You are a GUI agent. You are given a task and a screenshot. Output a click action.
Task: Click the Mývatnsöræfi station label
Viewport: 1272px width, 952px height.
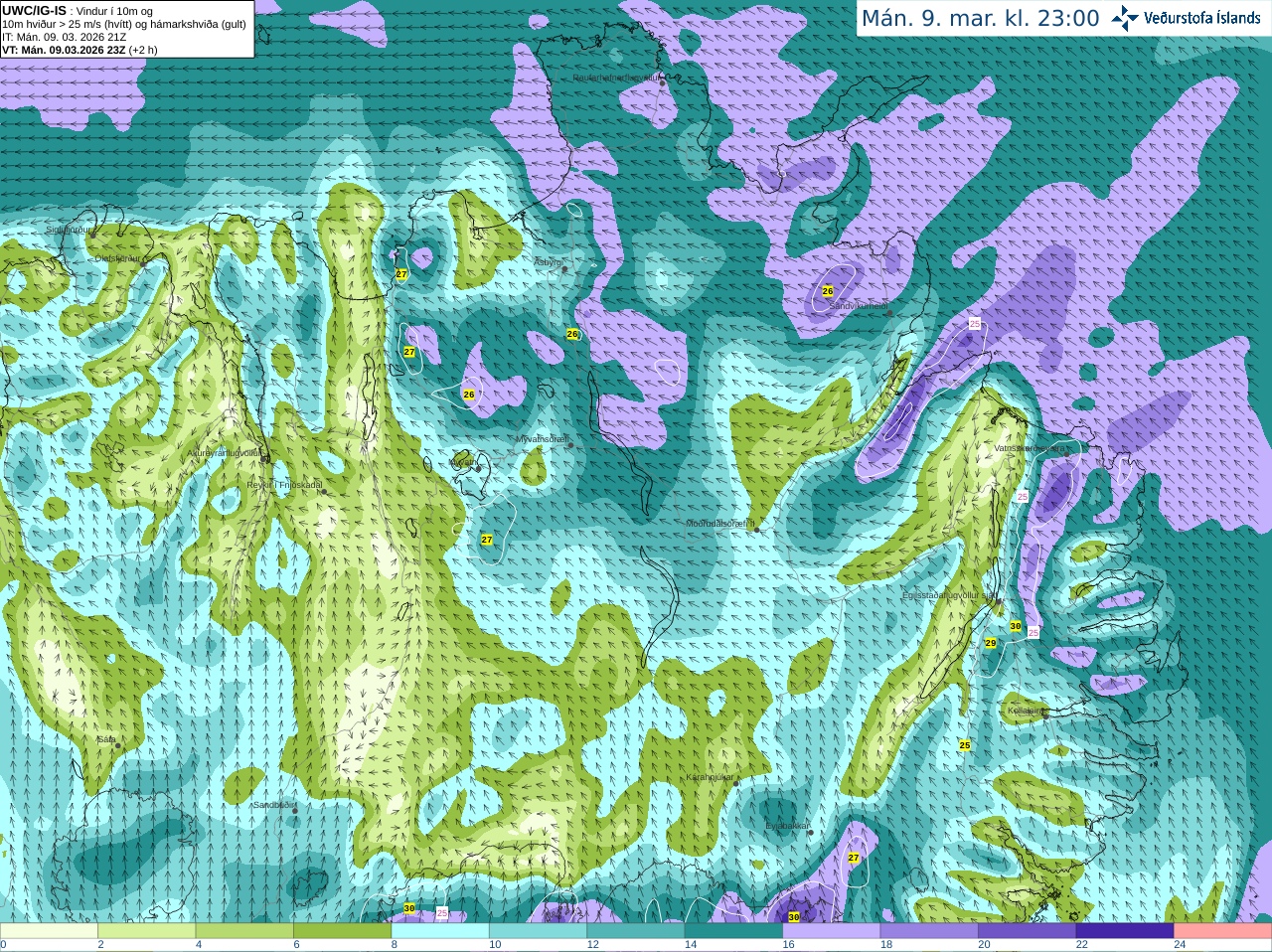pos(542,438)
